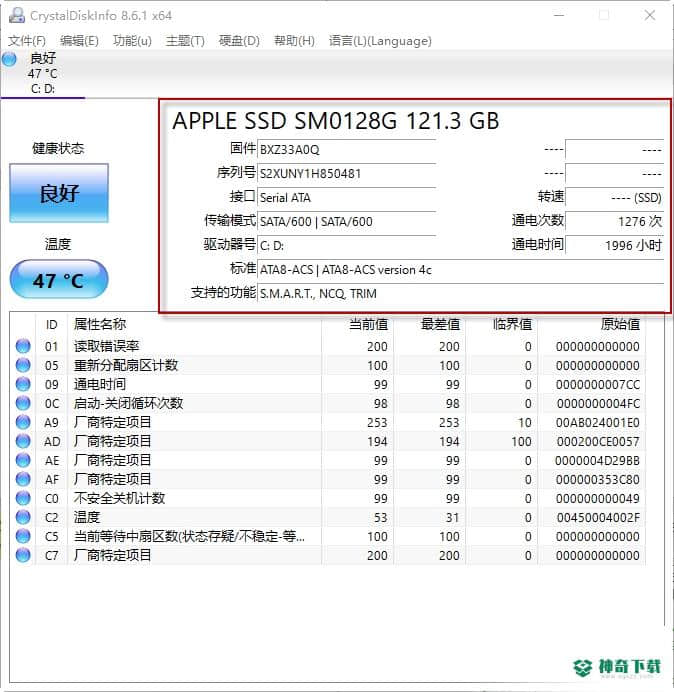
Task: Click the standard field ATA8-ACS version 4c
Action: (460, 270)
